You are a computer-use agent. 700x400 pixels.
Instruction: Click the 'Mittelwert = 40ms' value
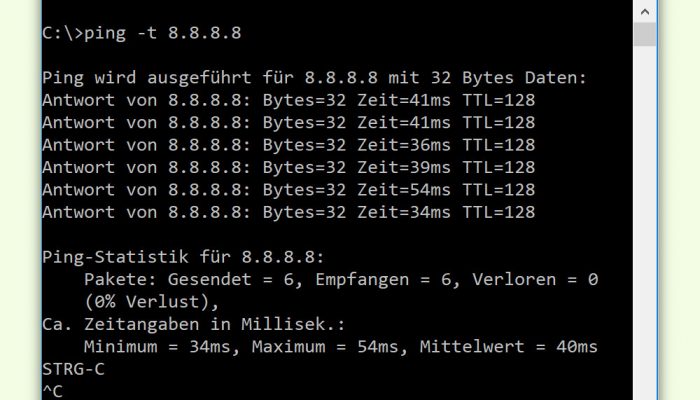pos(508,347)
